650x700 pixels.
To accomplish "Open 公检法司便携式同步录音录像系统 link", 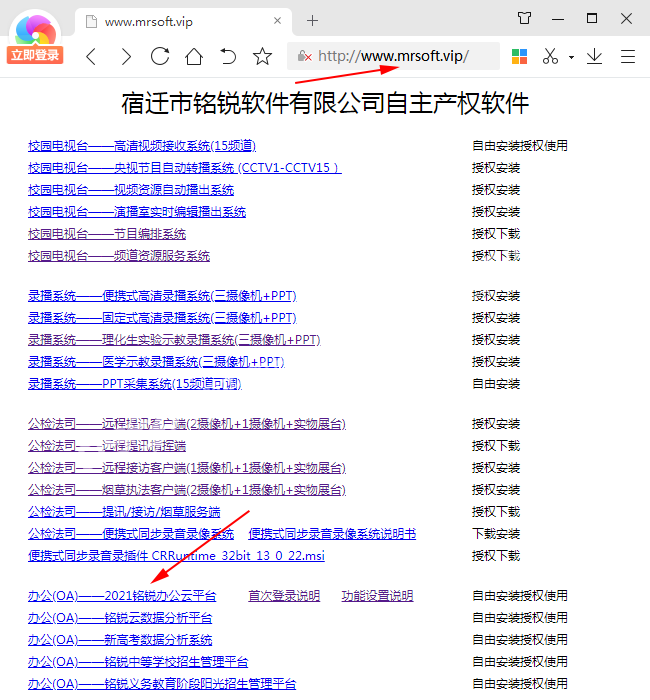I will pos(131,534).
